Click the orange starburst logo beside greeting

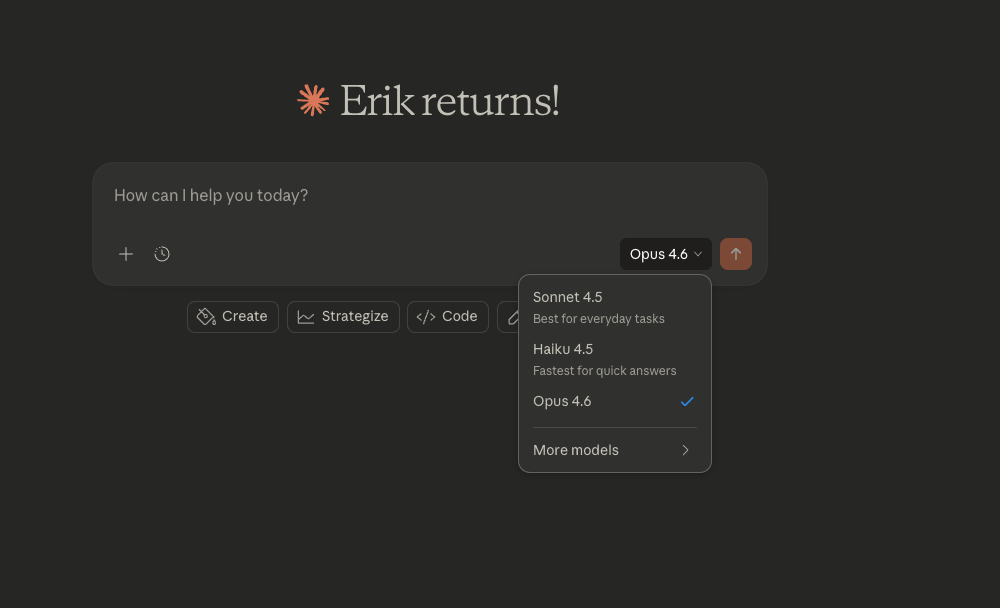pos(313,101)
